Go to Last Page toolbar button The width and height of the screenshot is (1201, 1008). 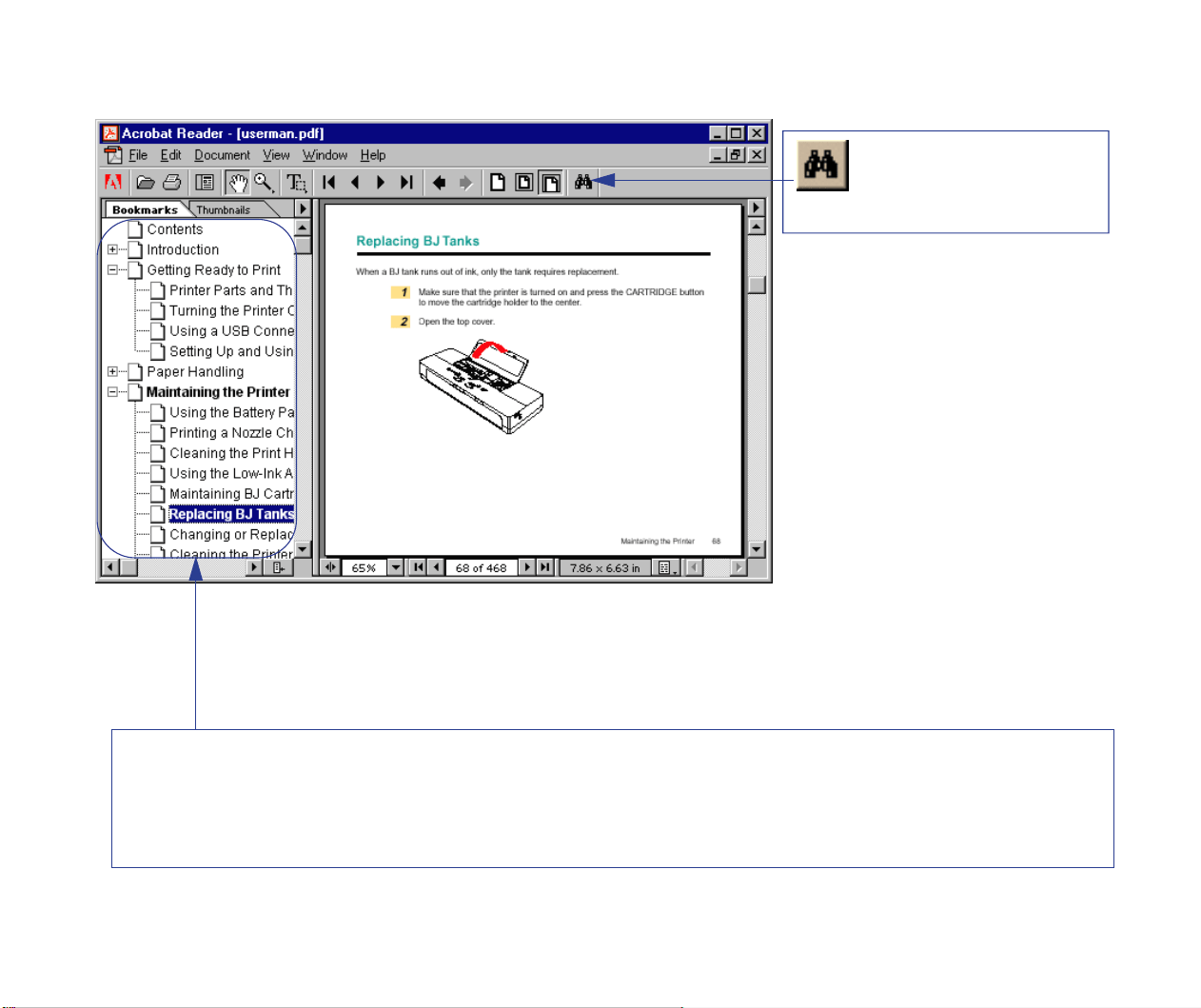406,182
